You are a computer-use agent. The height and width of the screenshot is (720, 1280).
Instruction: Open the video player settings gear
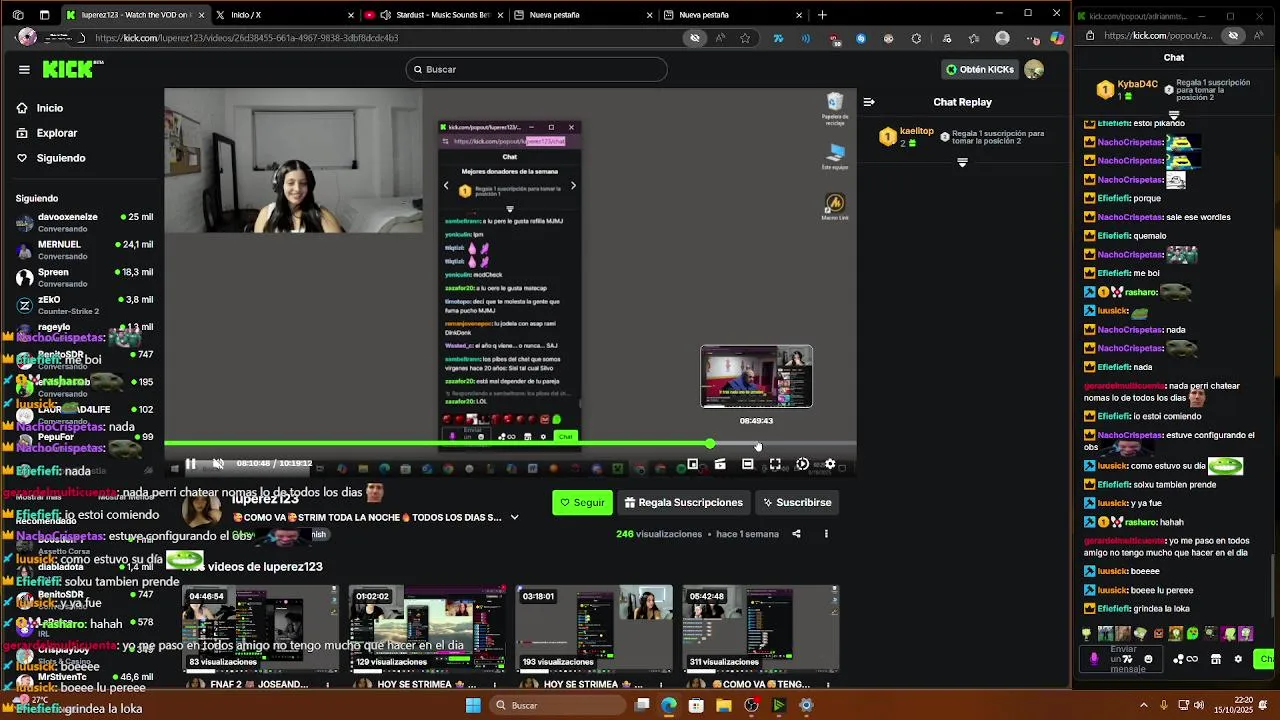tap(830, 464)
